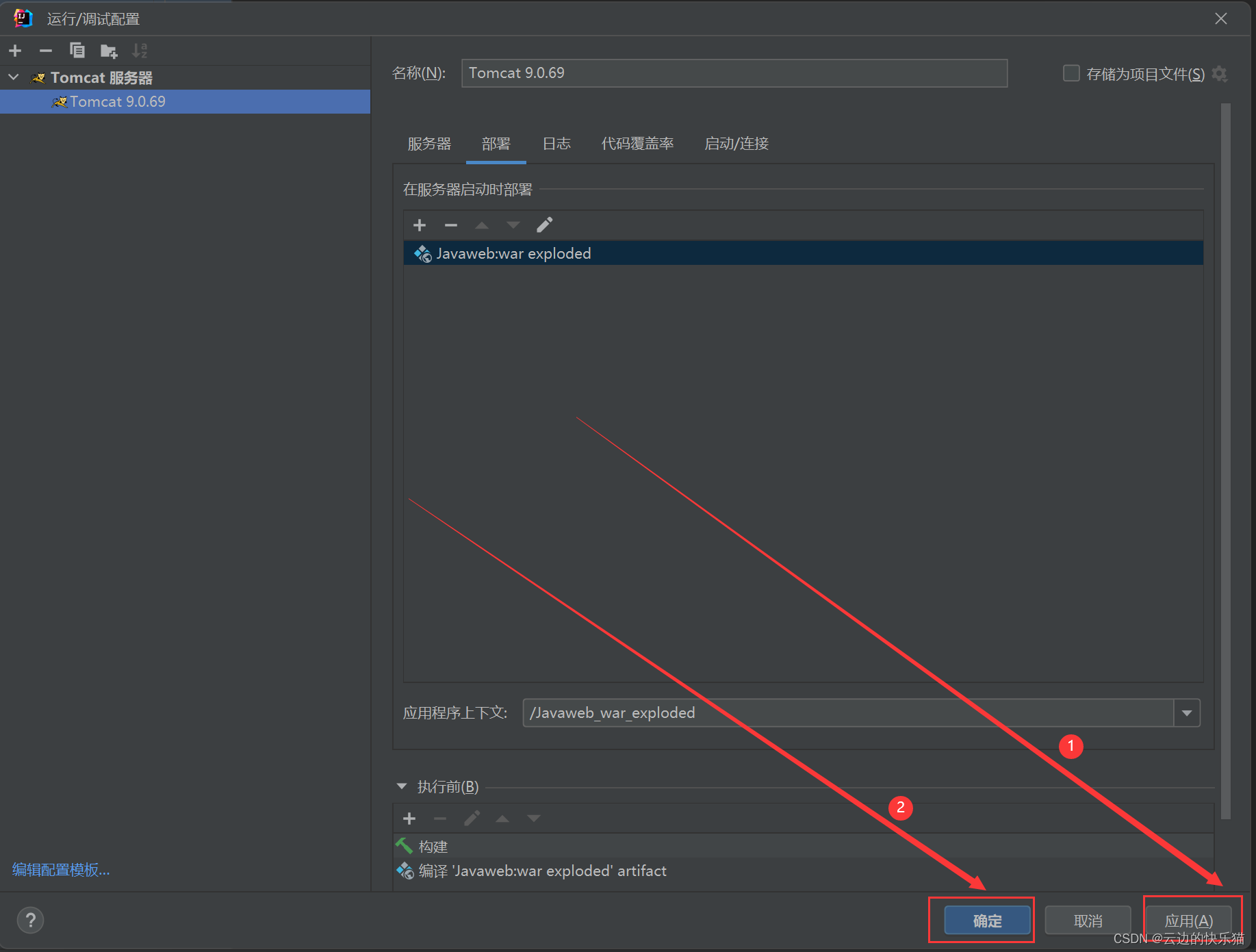The height and width of the screenshot is (952, 1256).
Task: Click the 名称 name input field
Action: pos(734,73)
